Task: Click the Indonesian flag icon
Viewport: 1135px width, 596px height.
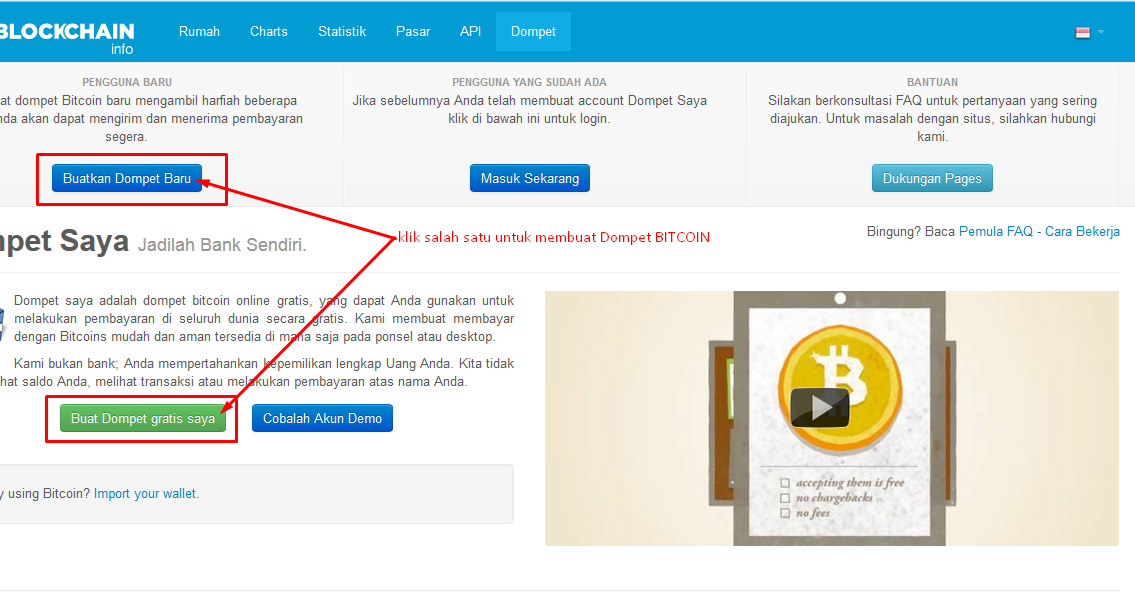Action: (x=1083, y=32)
